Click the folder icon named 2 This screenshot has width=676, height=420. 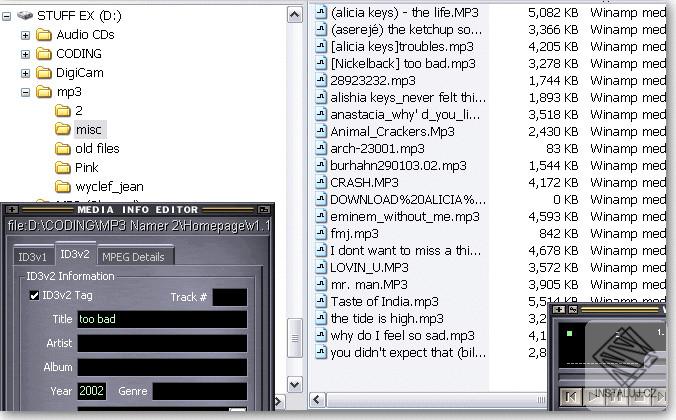pyautogui.click(x=63, y=111)
